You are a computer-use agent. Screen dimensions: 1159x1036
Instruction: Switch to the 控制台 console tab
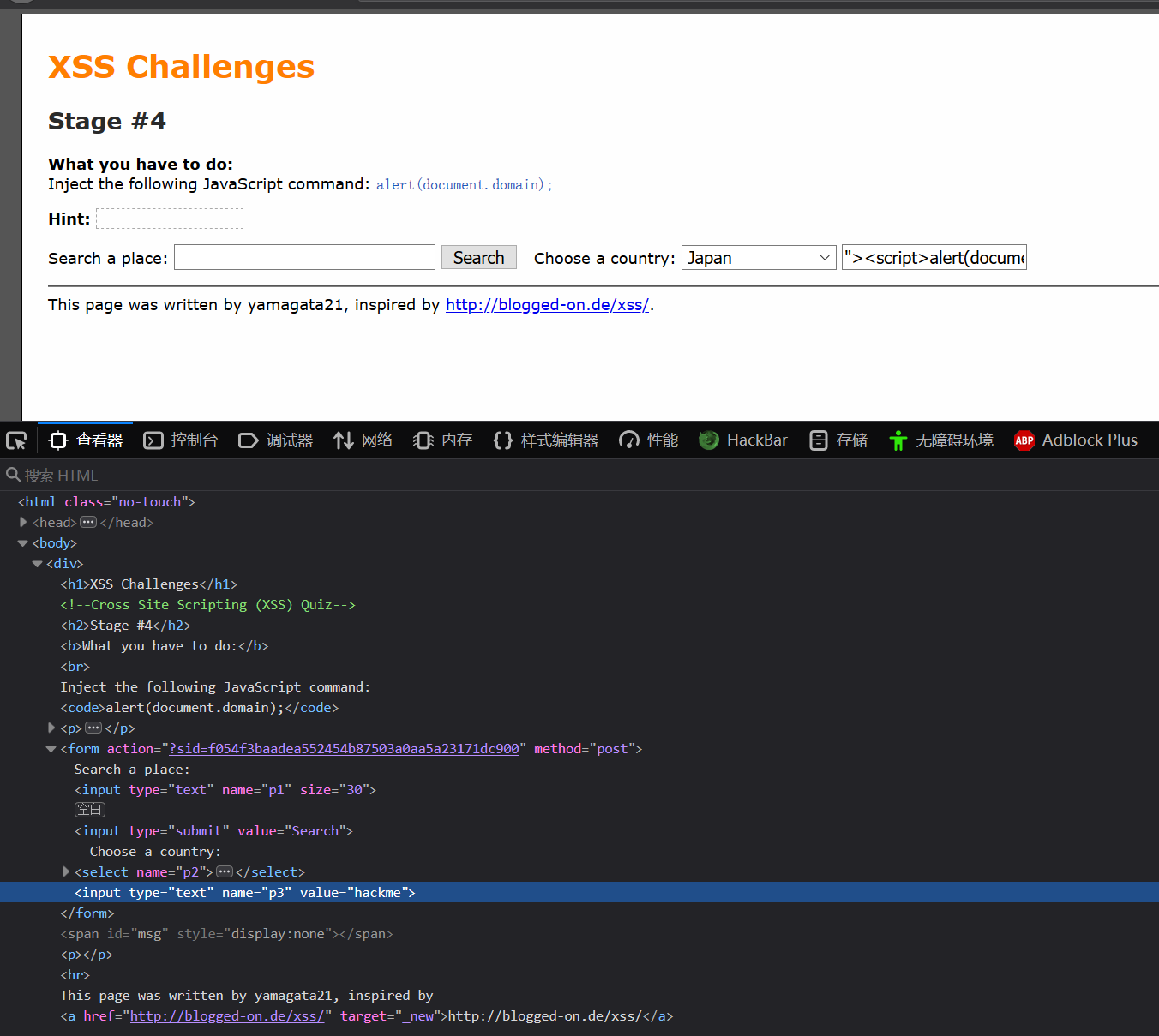pos(181,440)
